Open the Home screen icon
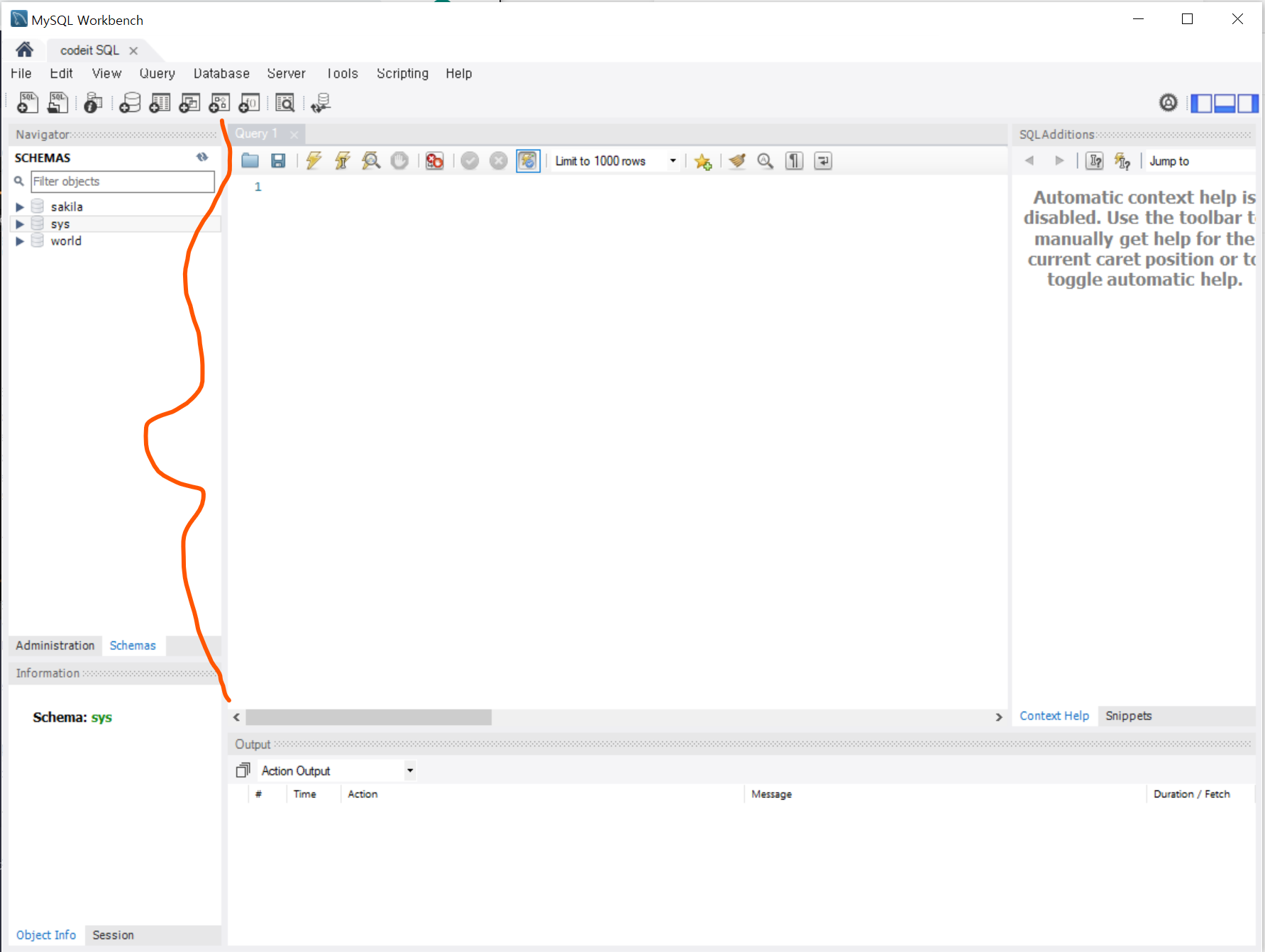This screenshot has width=1265, height=952. pos(24,50)
